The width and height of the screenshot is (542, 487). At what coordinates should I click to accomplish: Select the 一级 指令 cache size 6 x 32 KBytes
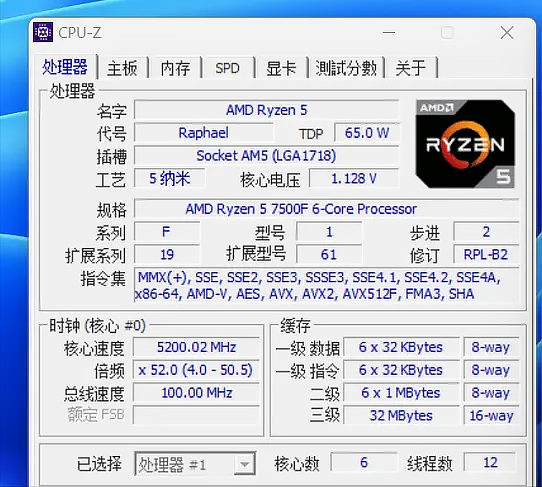click(x=401, y=370)
